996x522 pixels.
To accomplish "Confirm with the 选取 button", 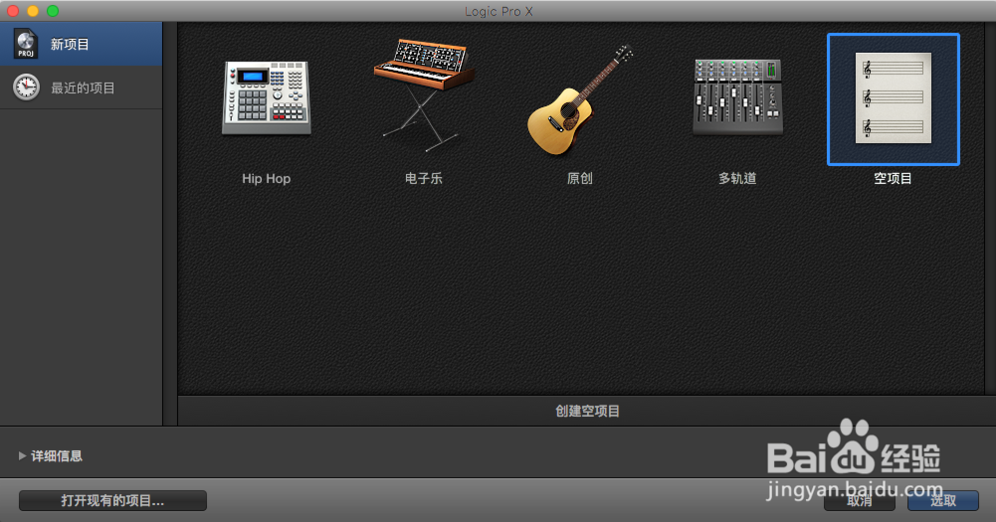I will point(943,500).
